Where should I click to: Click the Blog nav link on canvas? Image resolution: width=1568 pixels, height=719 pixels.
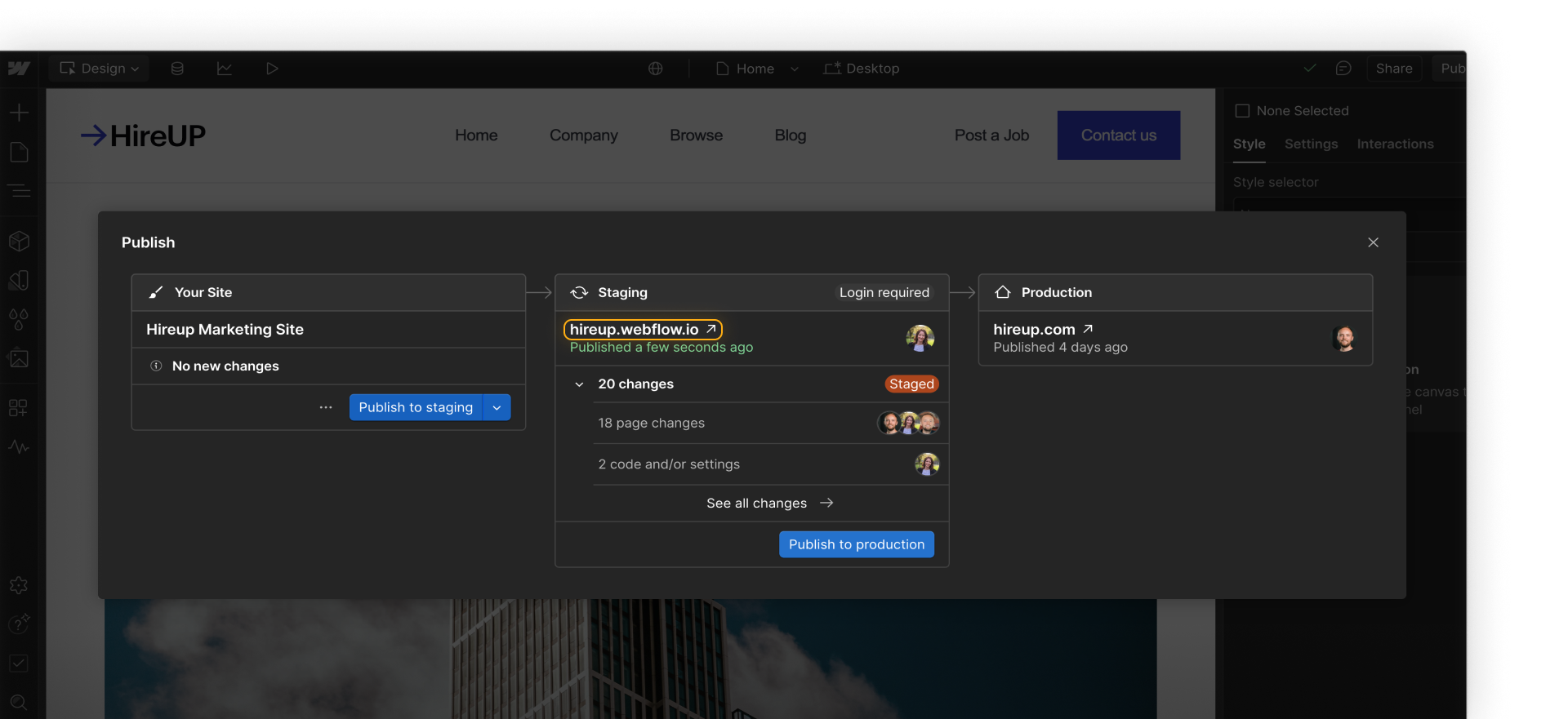(x=790, y=135)
